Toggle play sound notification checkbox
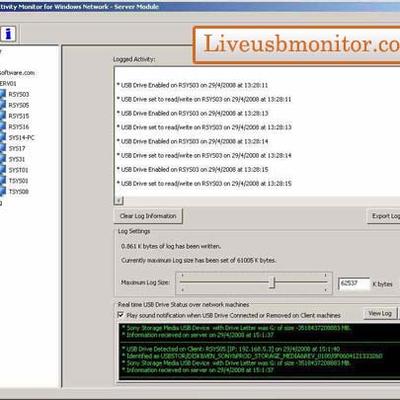The image size is (400, 400). [x=121, y=315]
